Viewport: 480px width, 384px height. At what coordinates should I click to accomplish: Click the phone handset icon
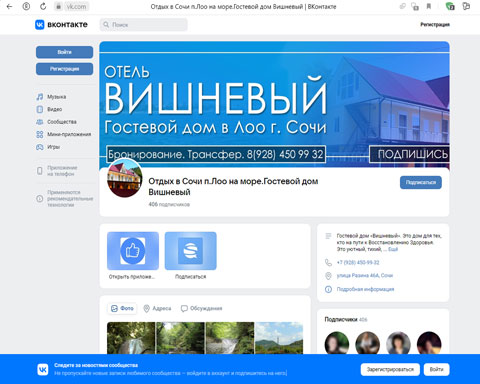pyautogui.click(x=328, y=263)
